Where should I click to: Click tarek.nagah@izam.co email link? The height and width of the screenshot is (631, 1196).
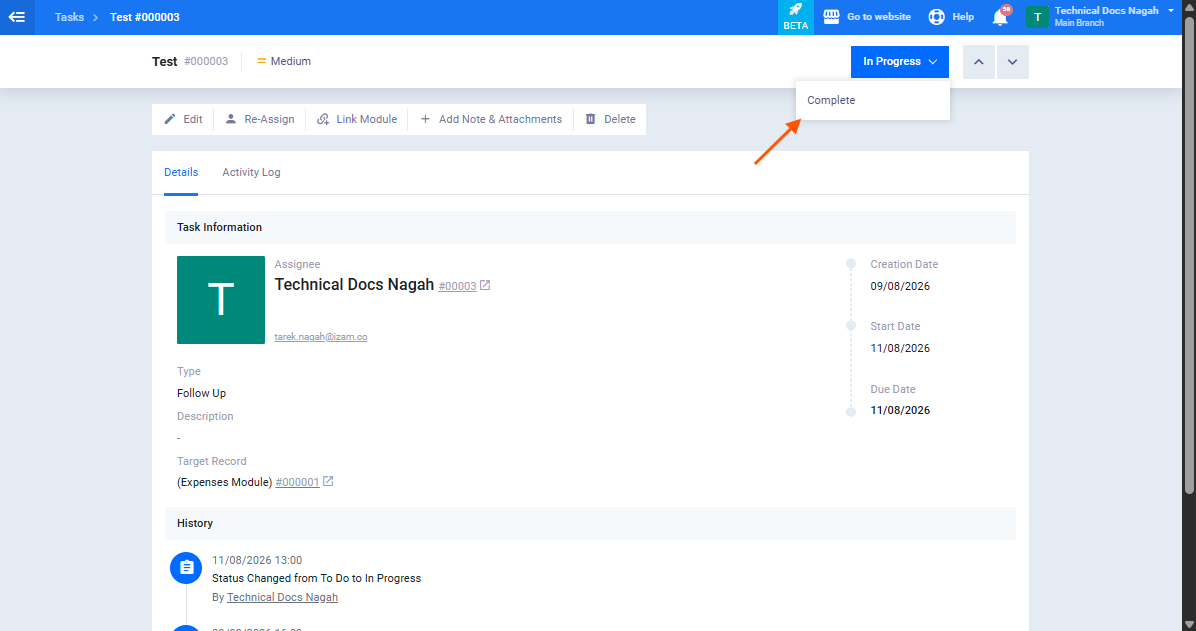320,336
